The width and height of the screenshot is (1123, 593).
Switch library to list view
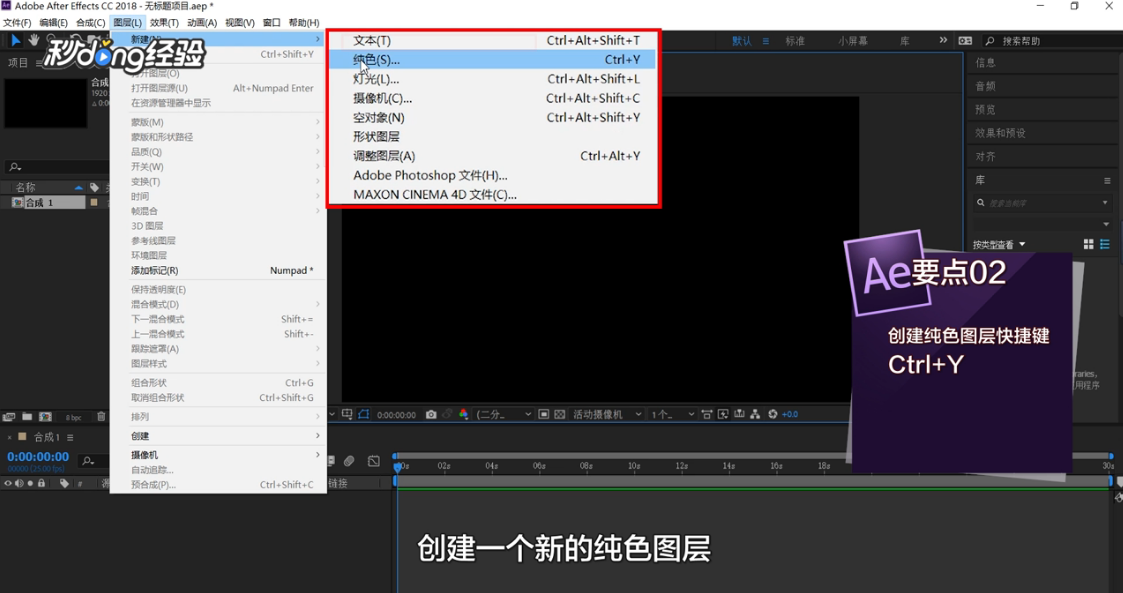(x=1105, y=244)
